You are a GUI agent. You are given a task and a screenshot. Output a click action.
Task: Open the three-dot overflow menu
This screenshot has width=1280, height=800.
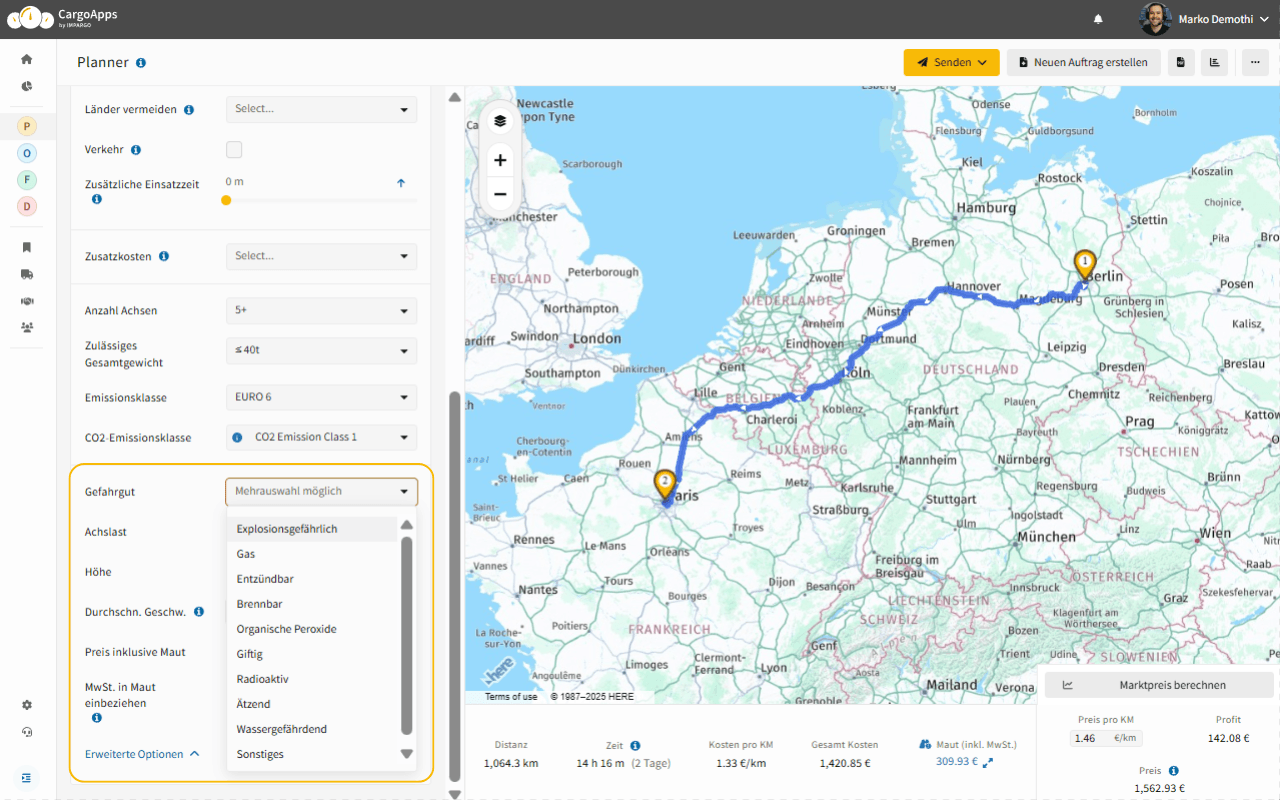point(1254,62)
